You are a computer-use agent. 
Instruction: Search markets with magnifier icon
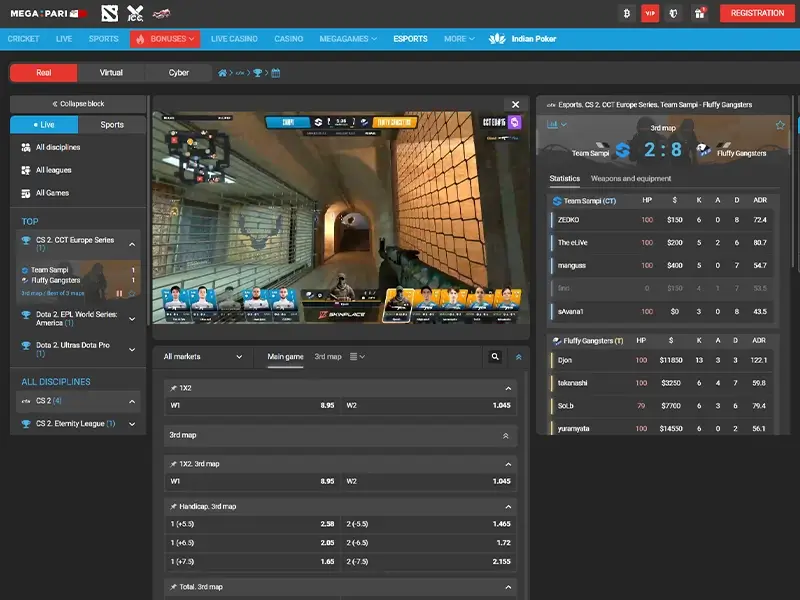click(494, 357)
